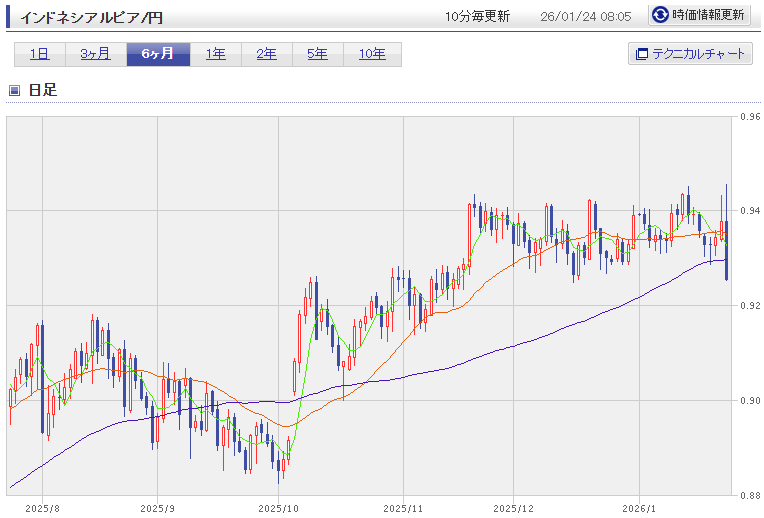The height and width of the screenshot is (518, 764).
Task: Click the インドネシアルピア/円 title
Action: pos(86,17)
